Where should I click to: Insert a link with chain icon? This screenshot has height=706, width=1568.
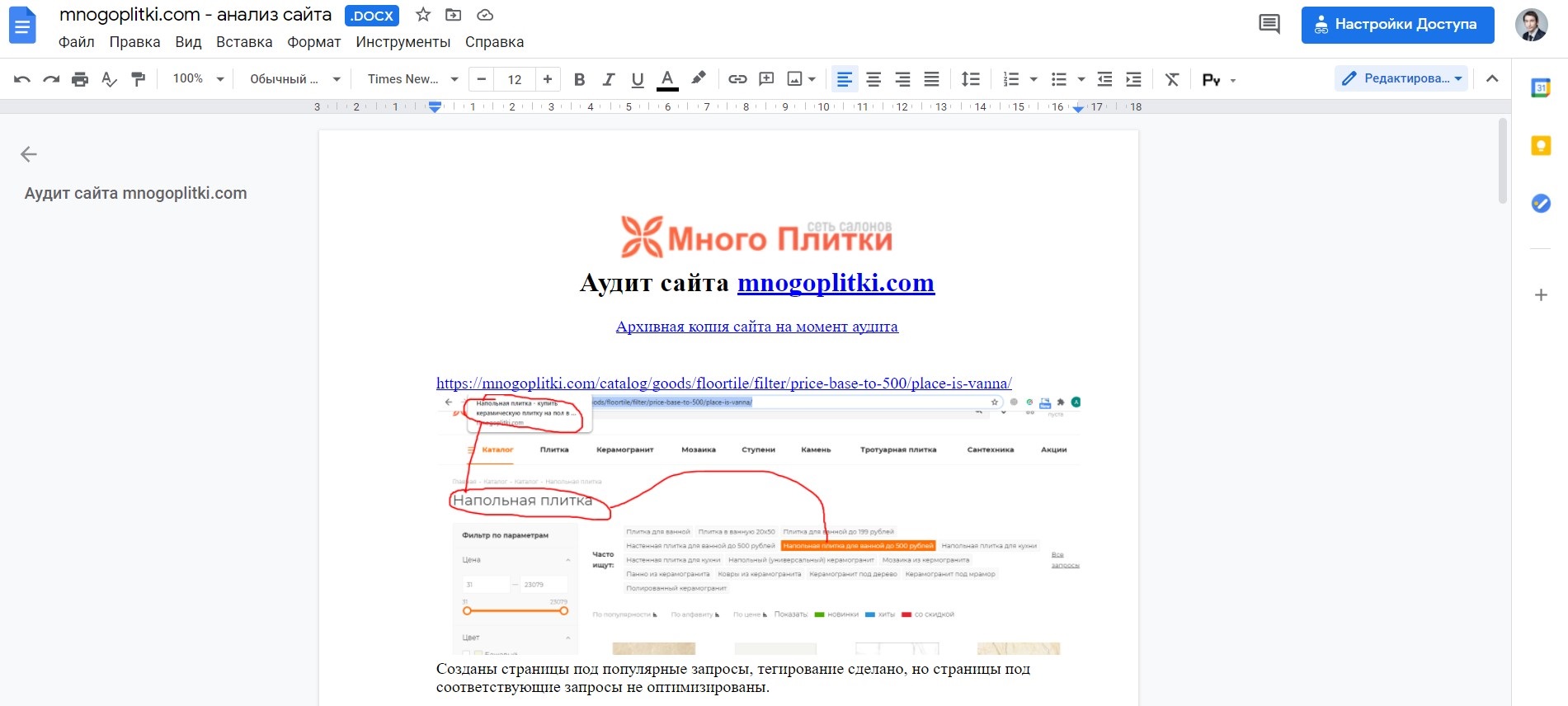click(x=737, y=79)
